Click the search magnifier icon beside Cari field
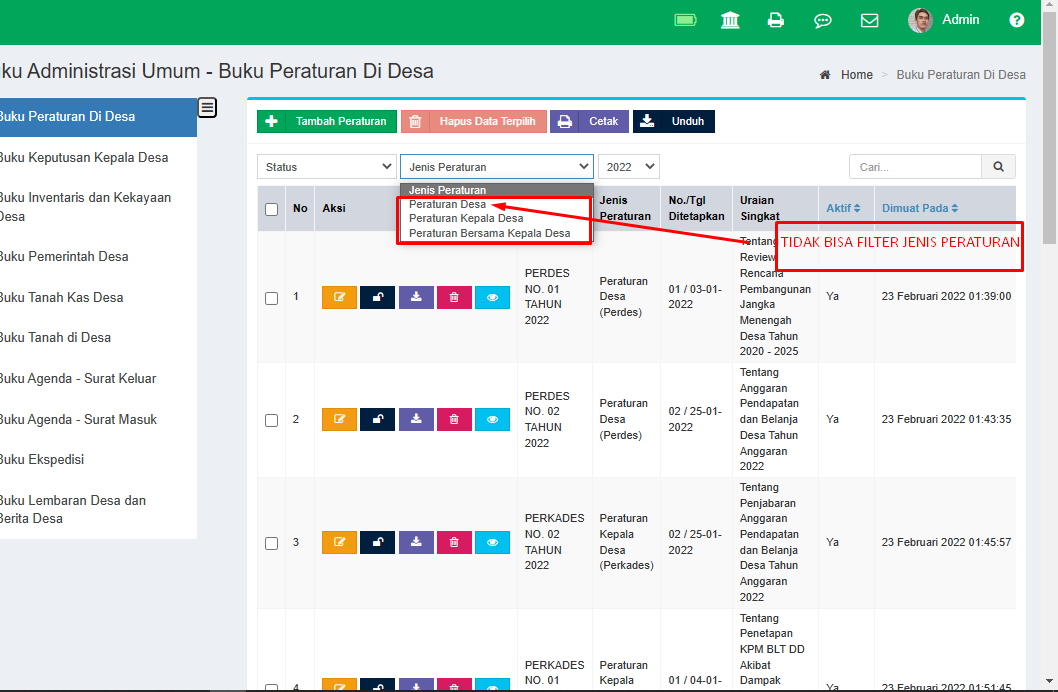 (998, 166)
